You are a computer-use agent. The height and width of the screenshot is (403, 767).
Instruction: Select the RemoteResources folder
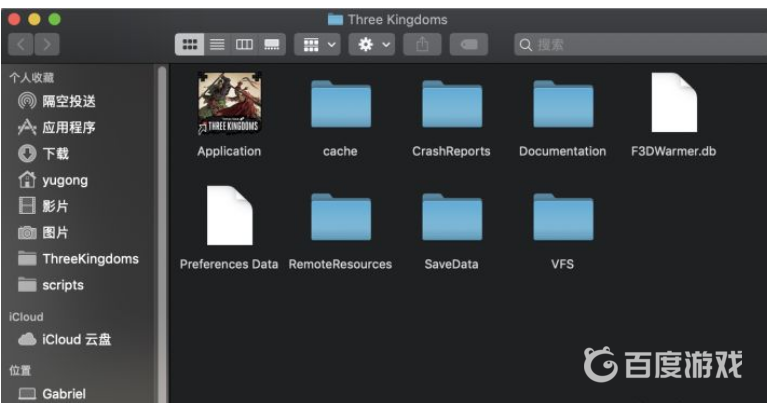coord(340,217)
